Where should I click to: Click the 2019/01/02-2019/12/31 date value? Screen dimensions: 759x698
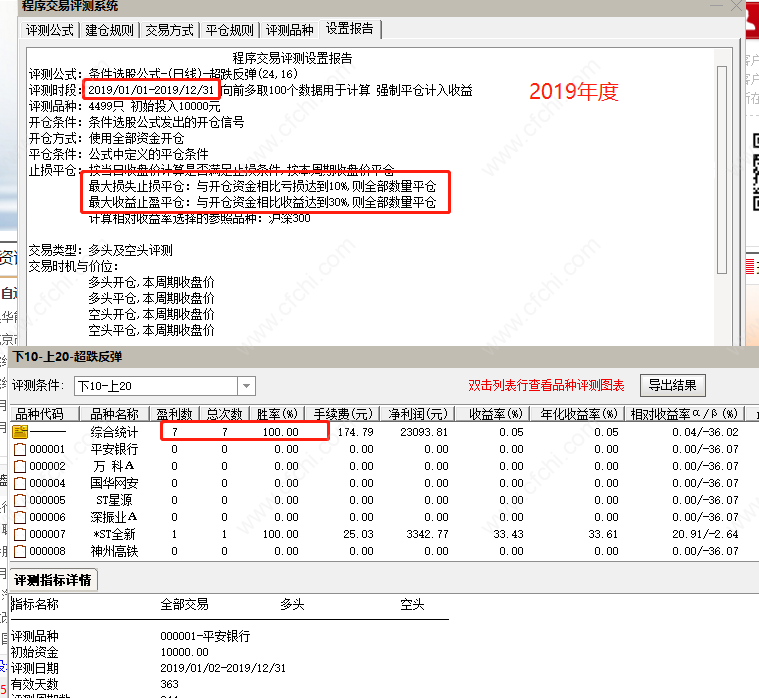[x=223, y=668]
